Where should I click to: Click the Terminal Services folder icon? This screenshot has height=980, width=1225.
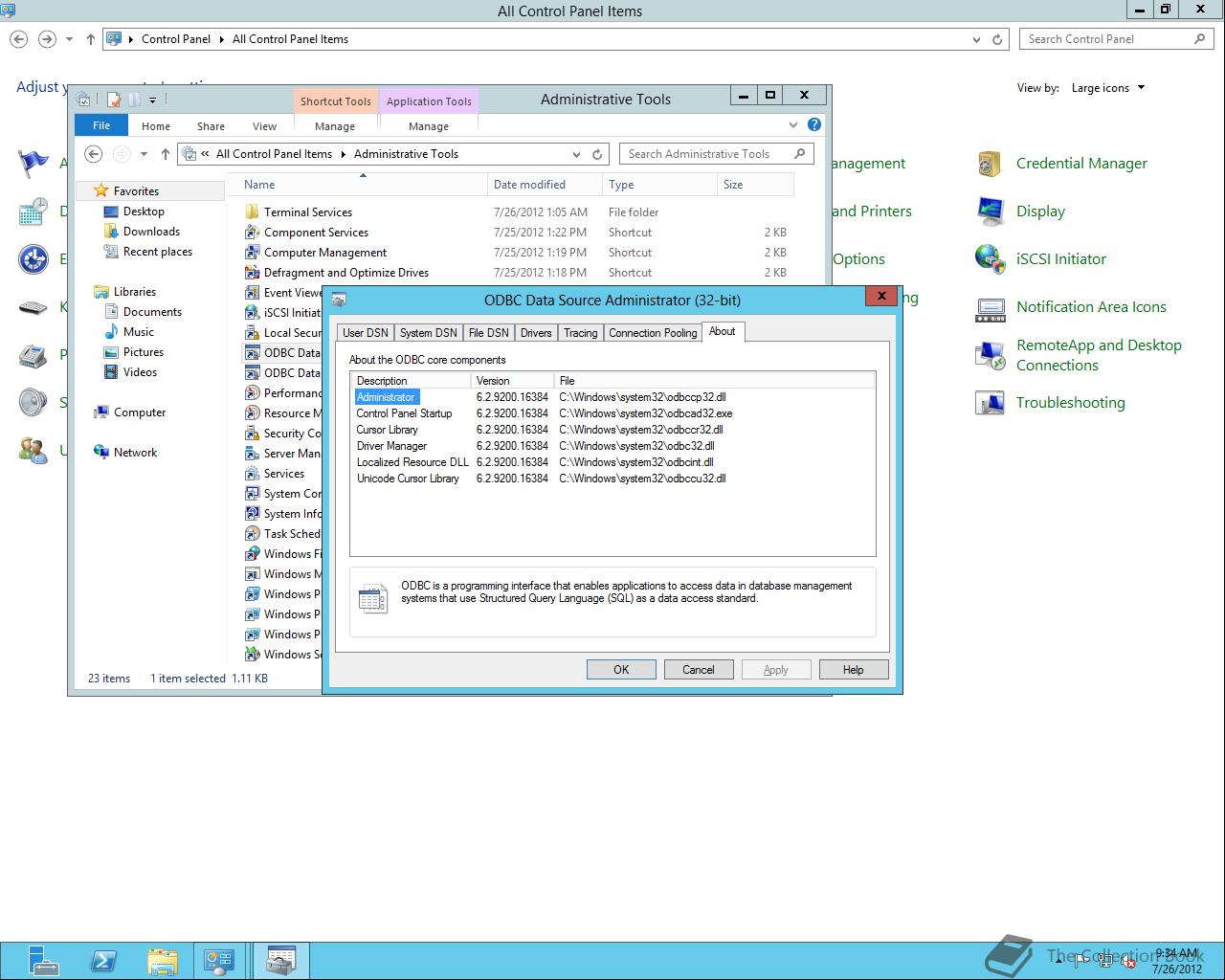pos(252,212)
